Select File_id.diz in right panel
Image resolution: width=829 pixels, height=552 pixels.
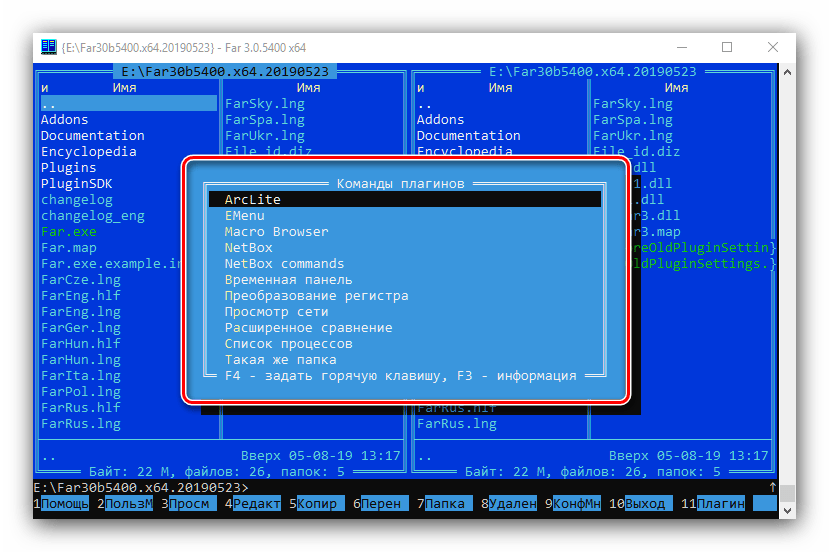[637, 151]
